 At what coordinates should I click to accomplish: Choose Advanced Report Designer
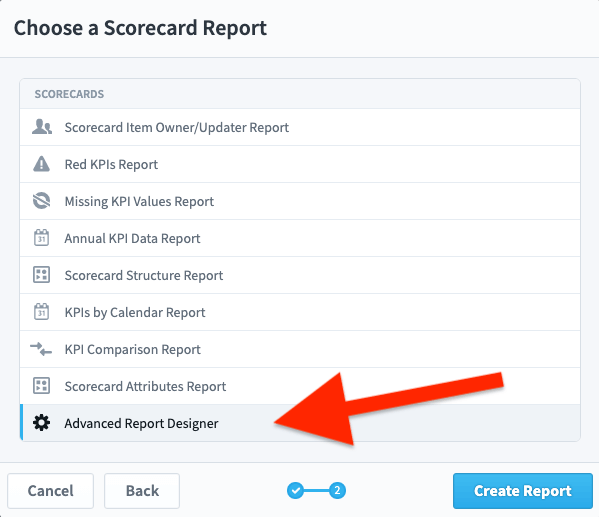coord(300,423)
